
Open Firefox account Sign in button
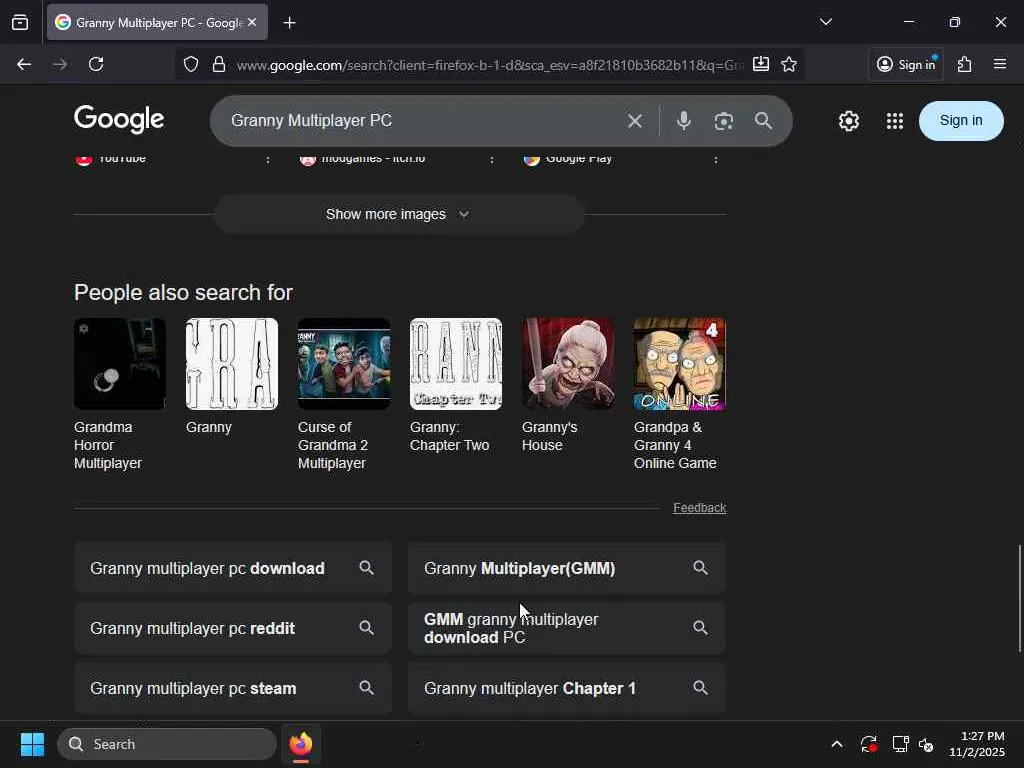click(906, 64)
